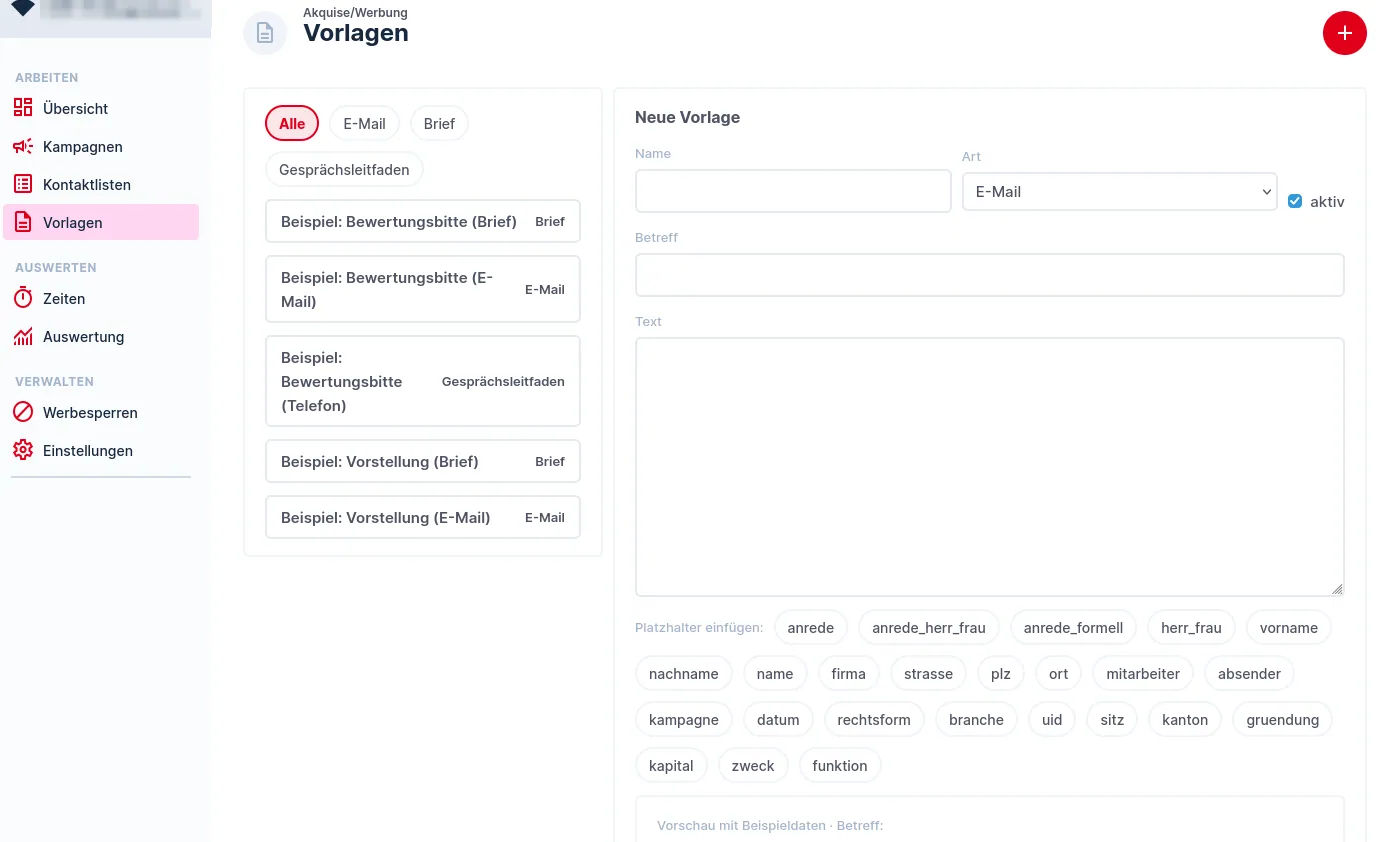The width and height of the screenshot is (1383, 842).
Task: Insert the kampagne placeholder
Action: point(684,719)
